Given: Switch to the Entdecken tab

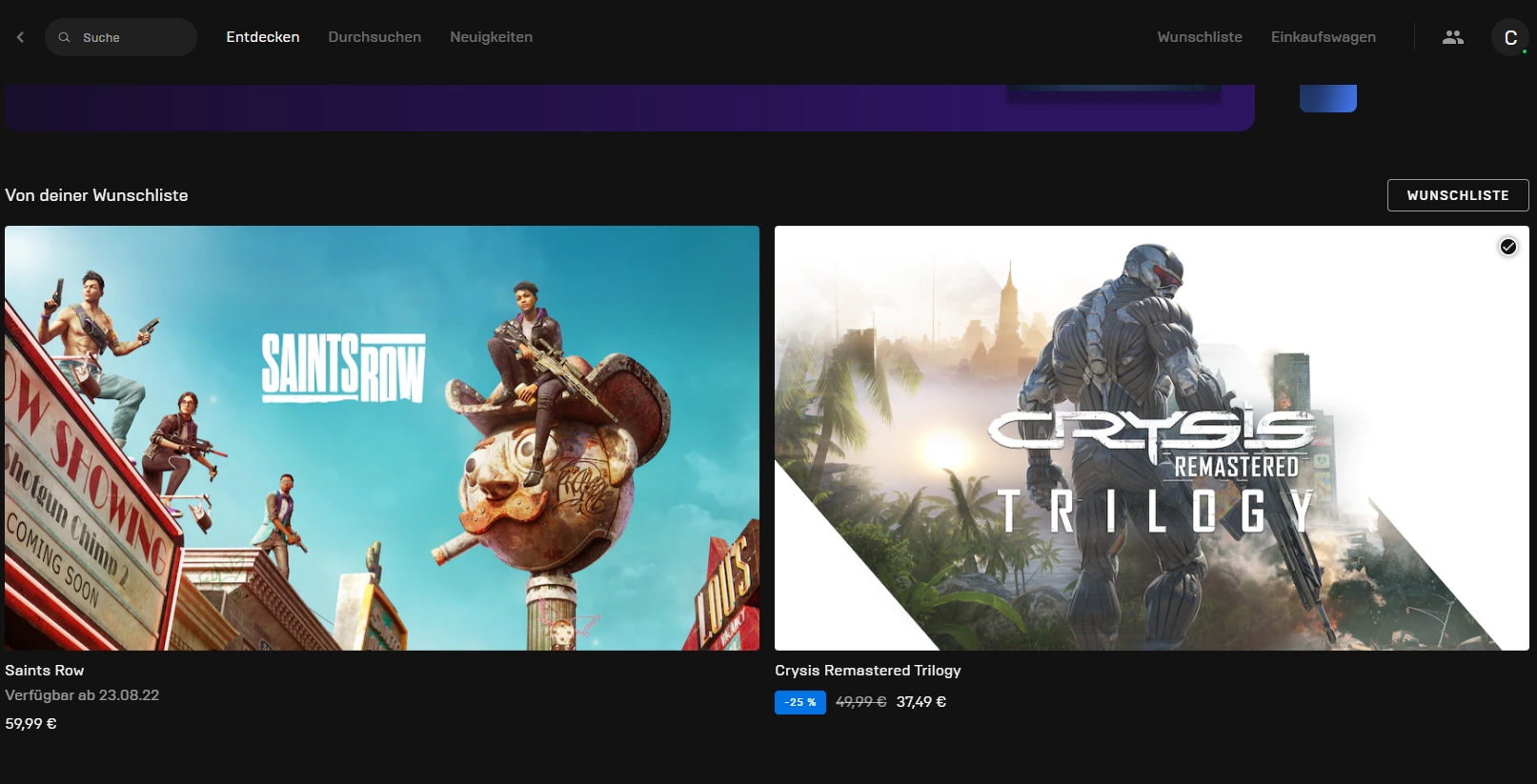Looking at the screenshot, I should [263, 37].
